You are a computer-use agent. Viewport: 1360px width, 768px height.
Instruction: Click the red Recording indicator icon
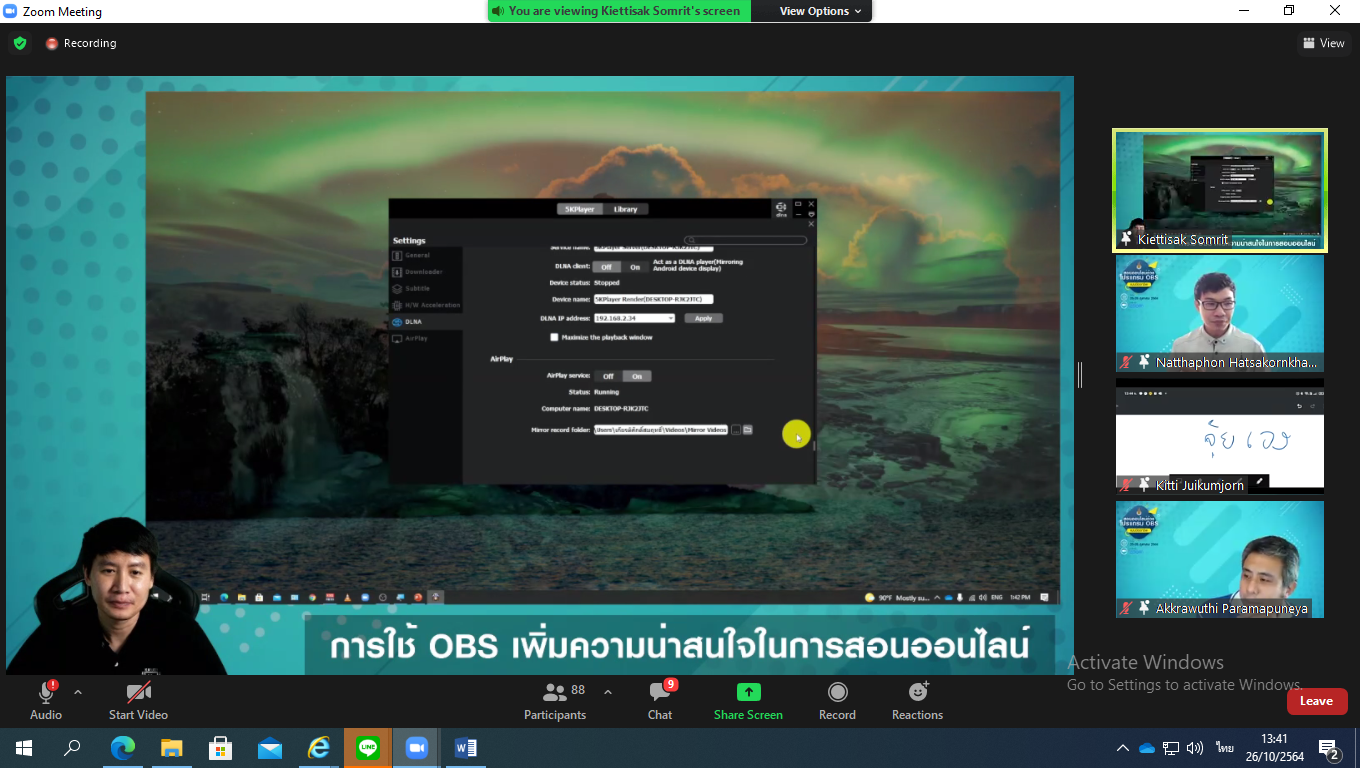pos(52,44)
